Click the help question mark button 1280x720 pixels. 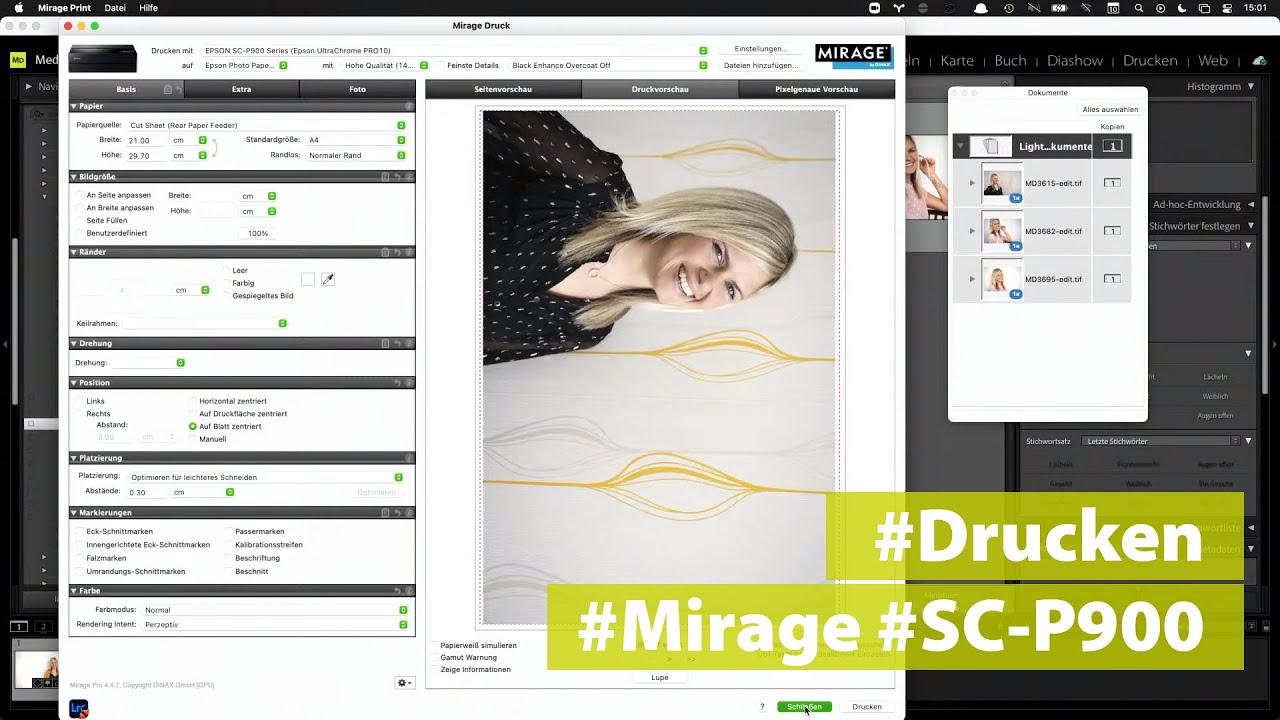762,707
